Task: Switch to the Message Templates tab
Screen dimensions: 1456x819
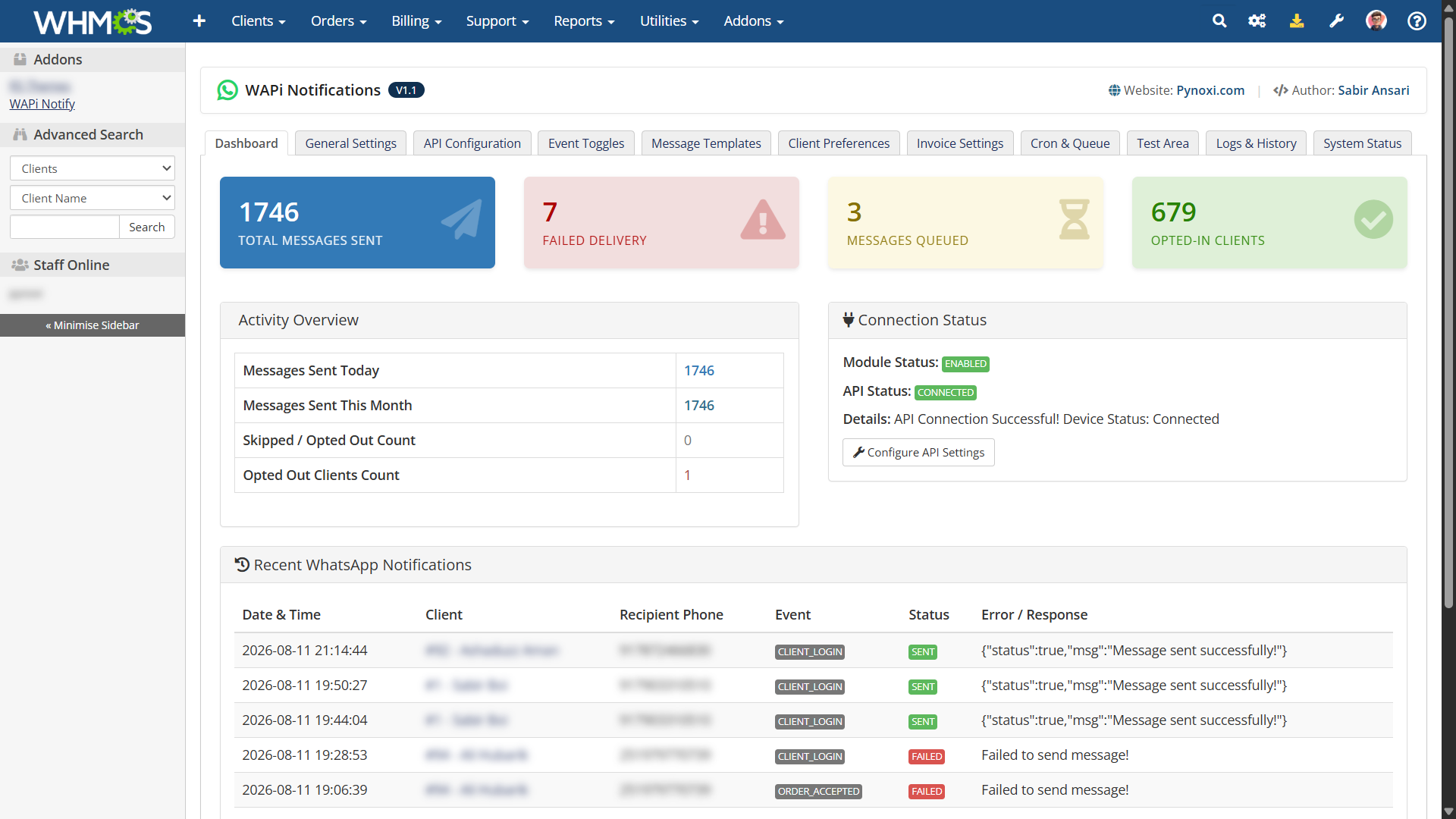Action: (706, 143)
